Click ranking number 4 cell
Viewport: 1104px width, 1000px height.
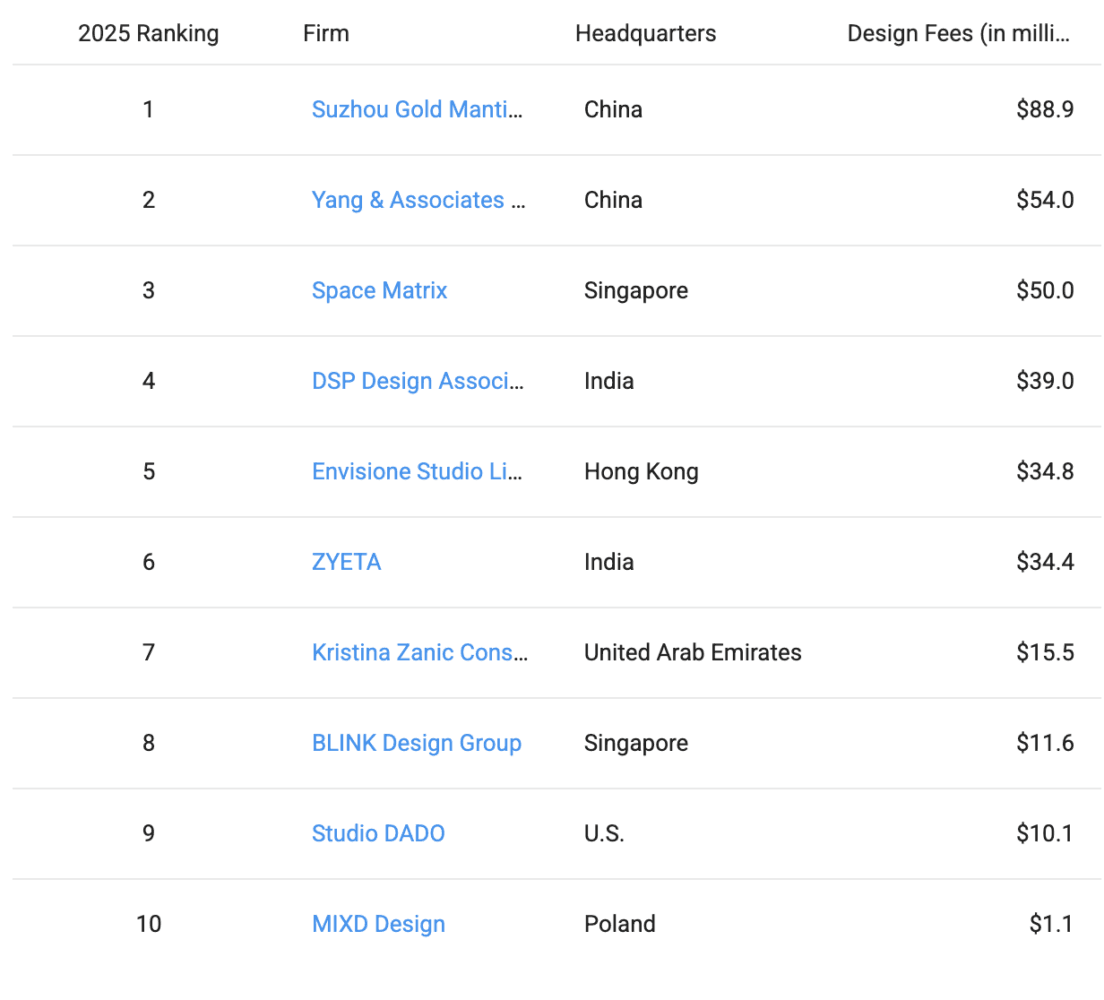point(149,382)
